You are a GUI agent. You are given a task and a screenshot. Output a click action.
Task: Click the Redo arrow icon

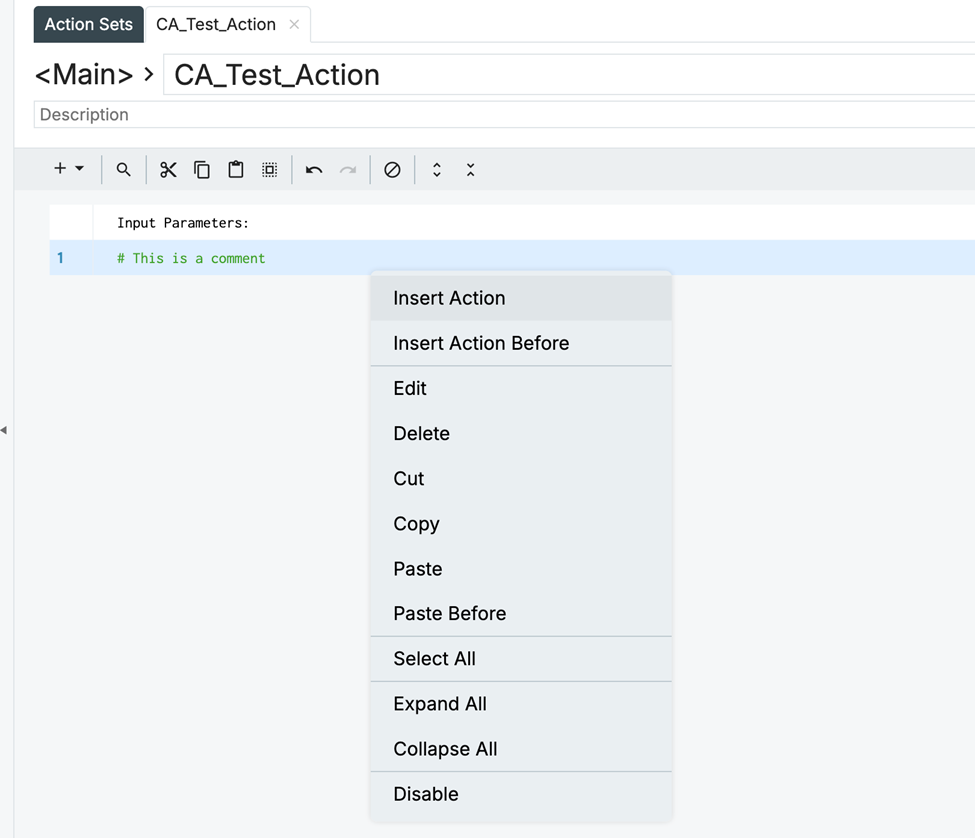348,170
